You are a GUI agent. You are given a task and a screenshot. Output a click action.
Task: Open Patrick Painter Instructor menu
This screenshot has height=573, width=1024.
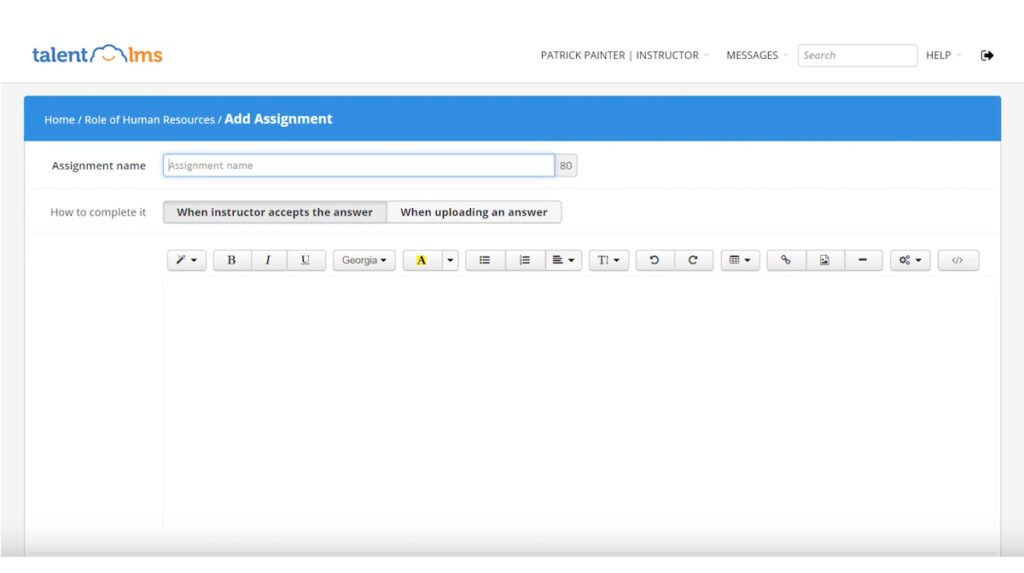point(624,56)
